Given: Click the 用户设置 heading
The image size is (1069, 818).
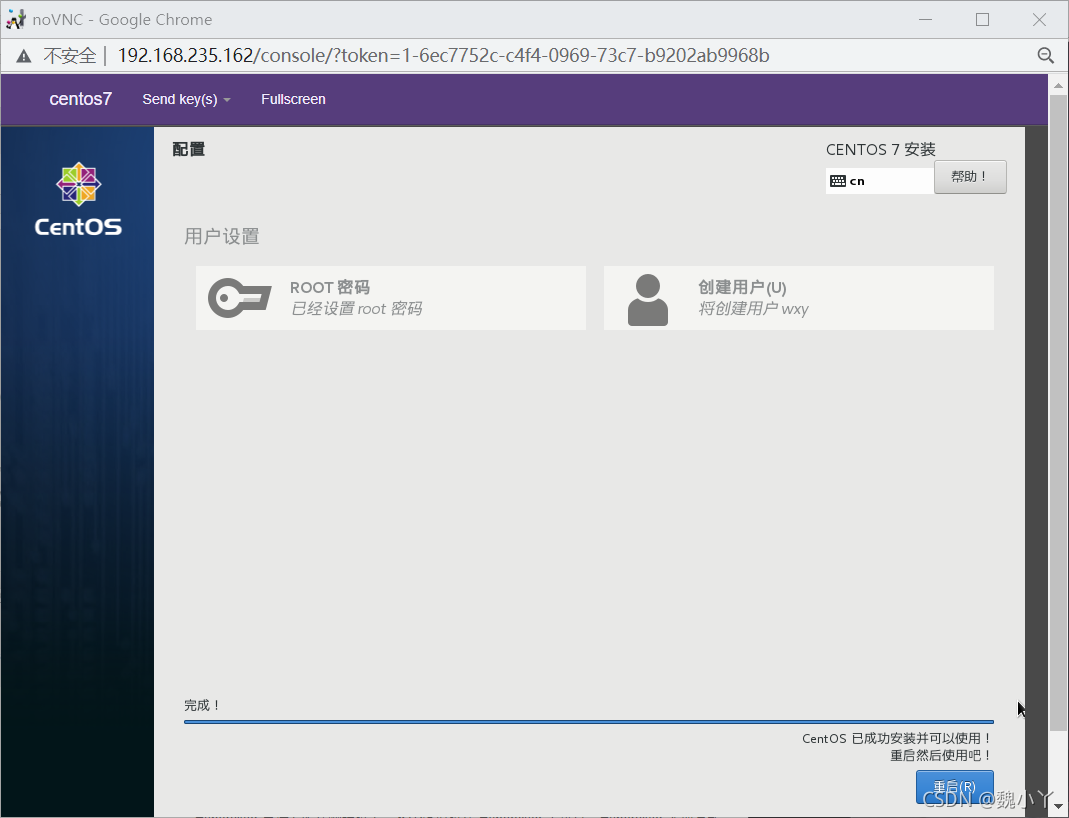Looking at the screenshot, I should [222, 237].
